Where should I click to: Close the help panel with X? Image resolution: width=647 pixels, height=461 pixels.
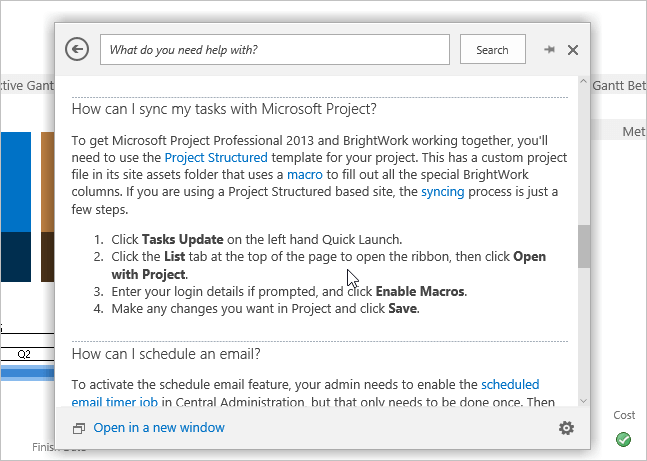(573, 50)
